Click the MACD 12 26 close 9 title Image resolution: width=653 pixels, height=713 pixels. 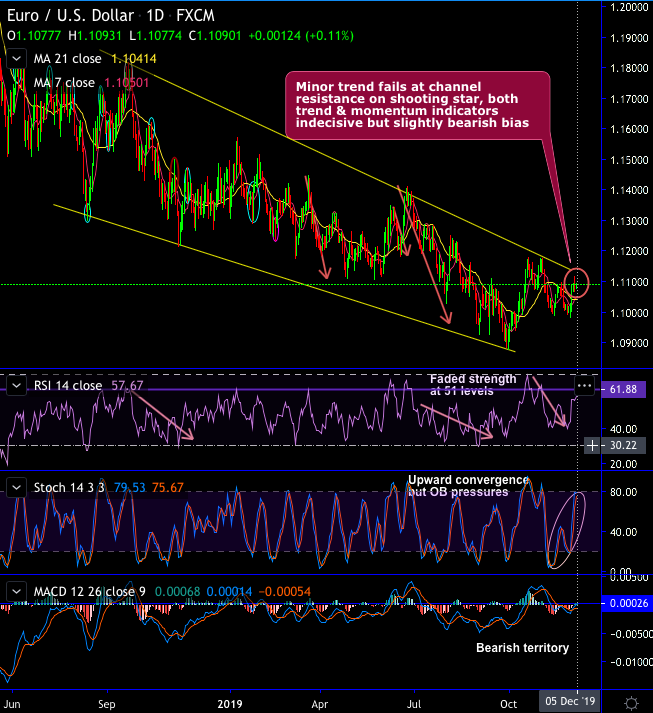[90, 592]
